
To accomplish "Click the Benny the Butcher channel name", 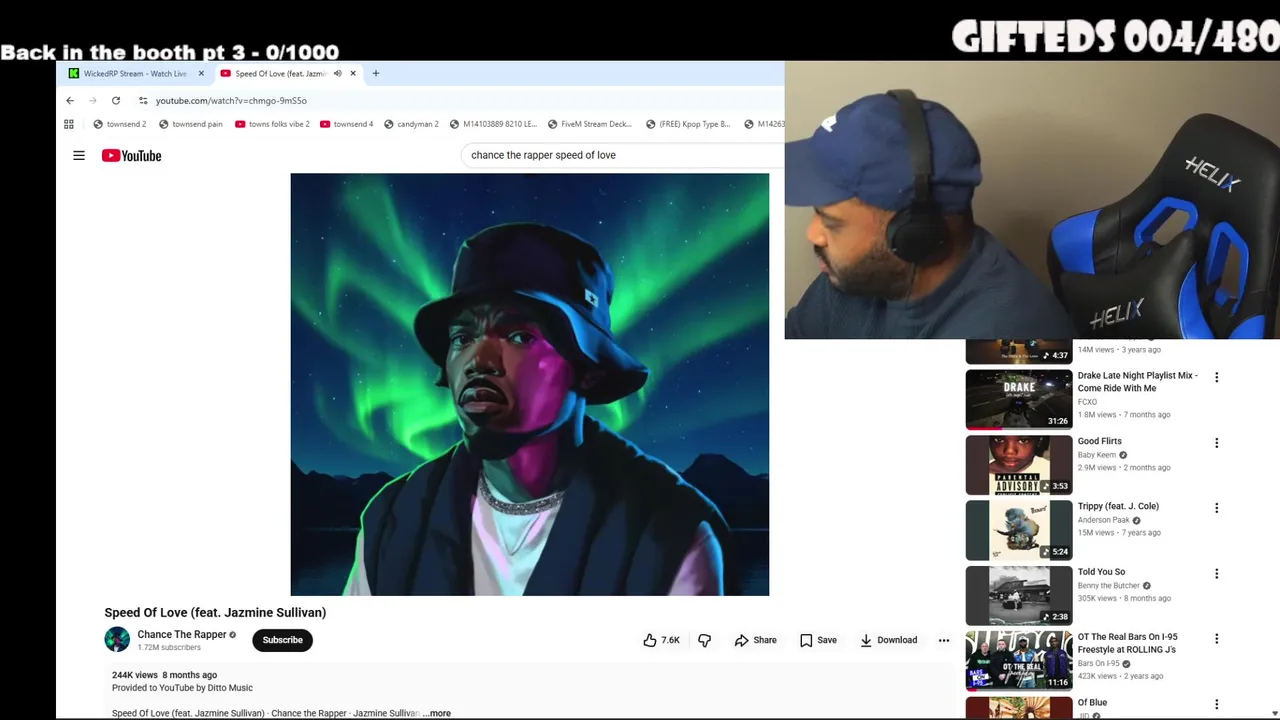I will pyautogui.click(x=1108, y=586).
